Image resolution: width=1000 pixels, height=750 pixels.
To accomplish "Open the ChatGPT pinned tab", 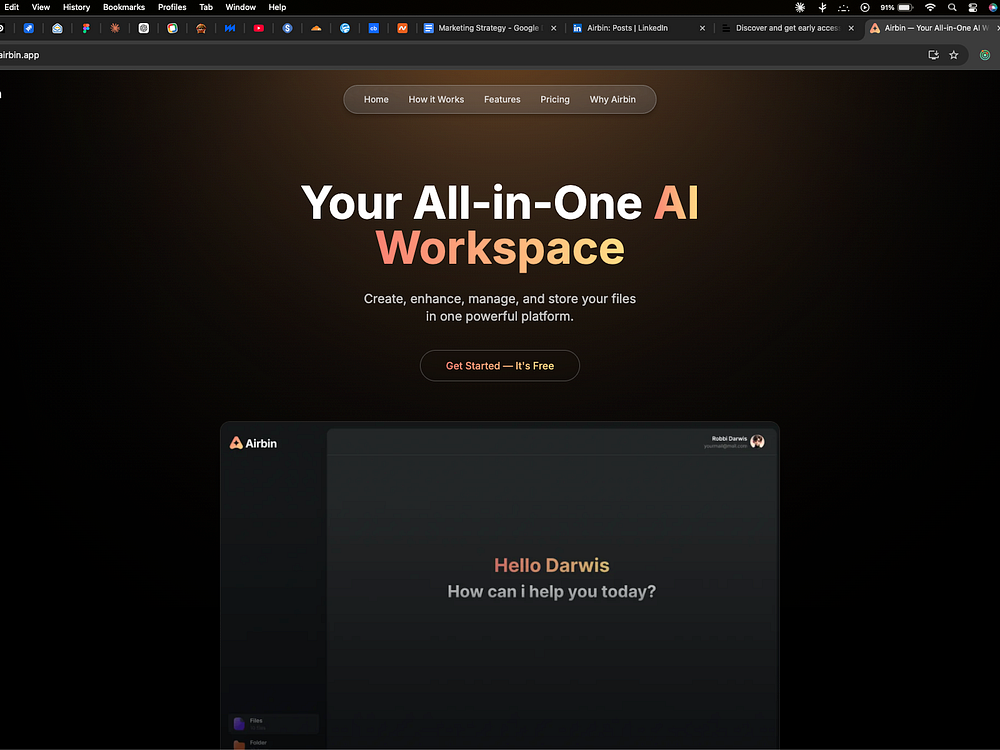I will pos(143,28).
